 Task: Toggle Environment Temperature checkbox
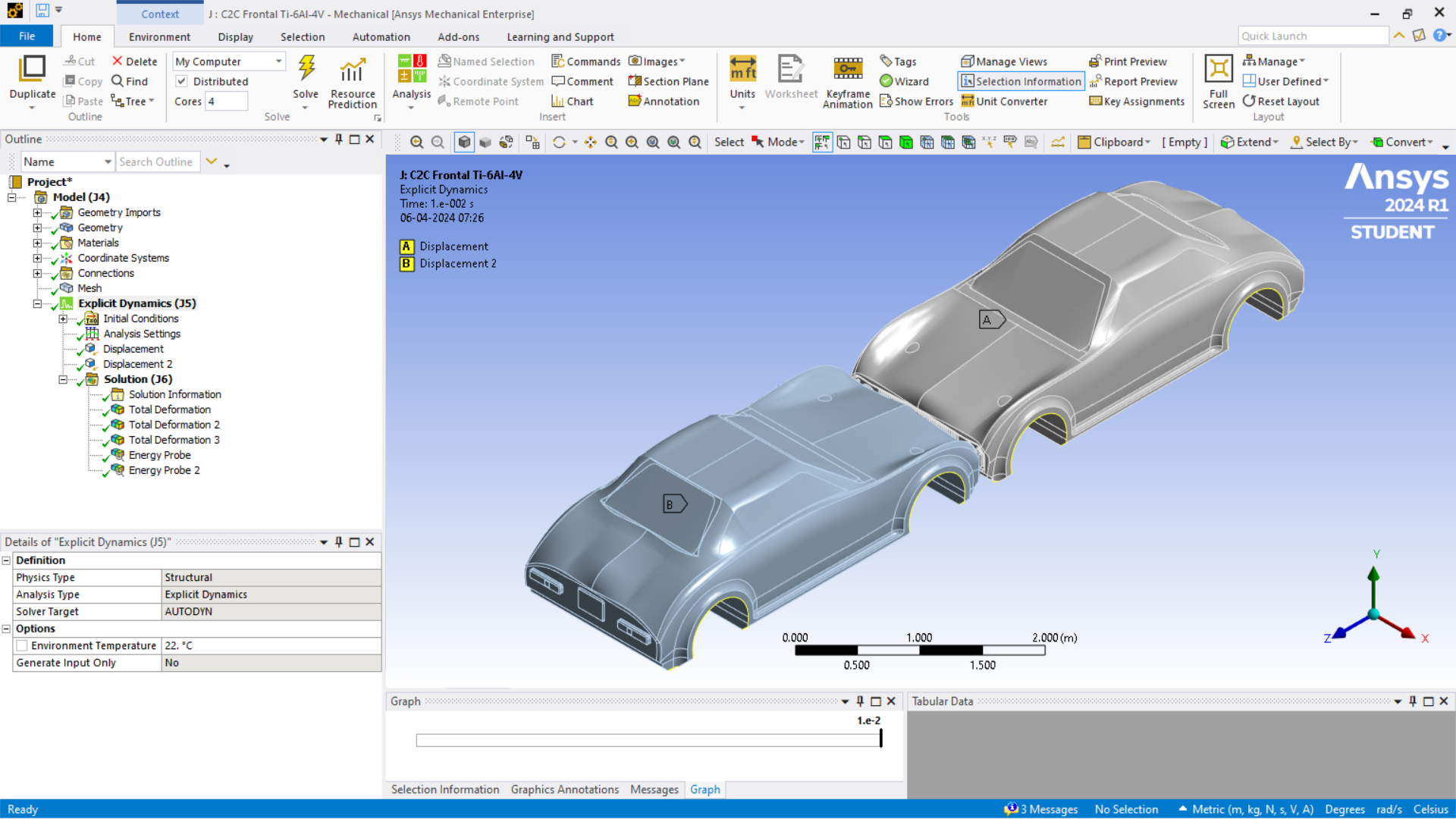[x=22, y=645]
